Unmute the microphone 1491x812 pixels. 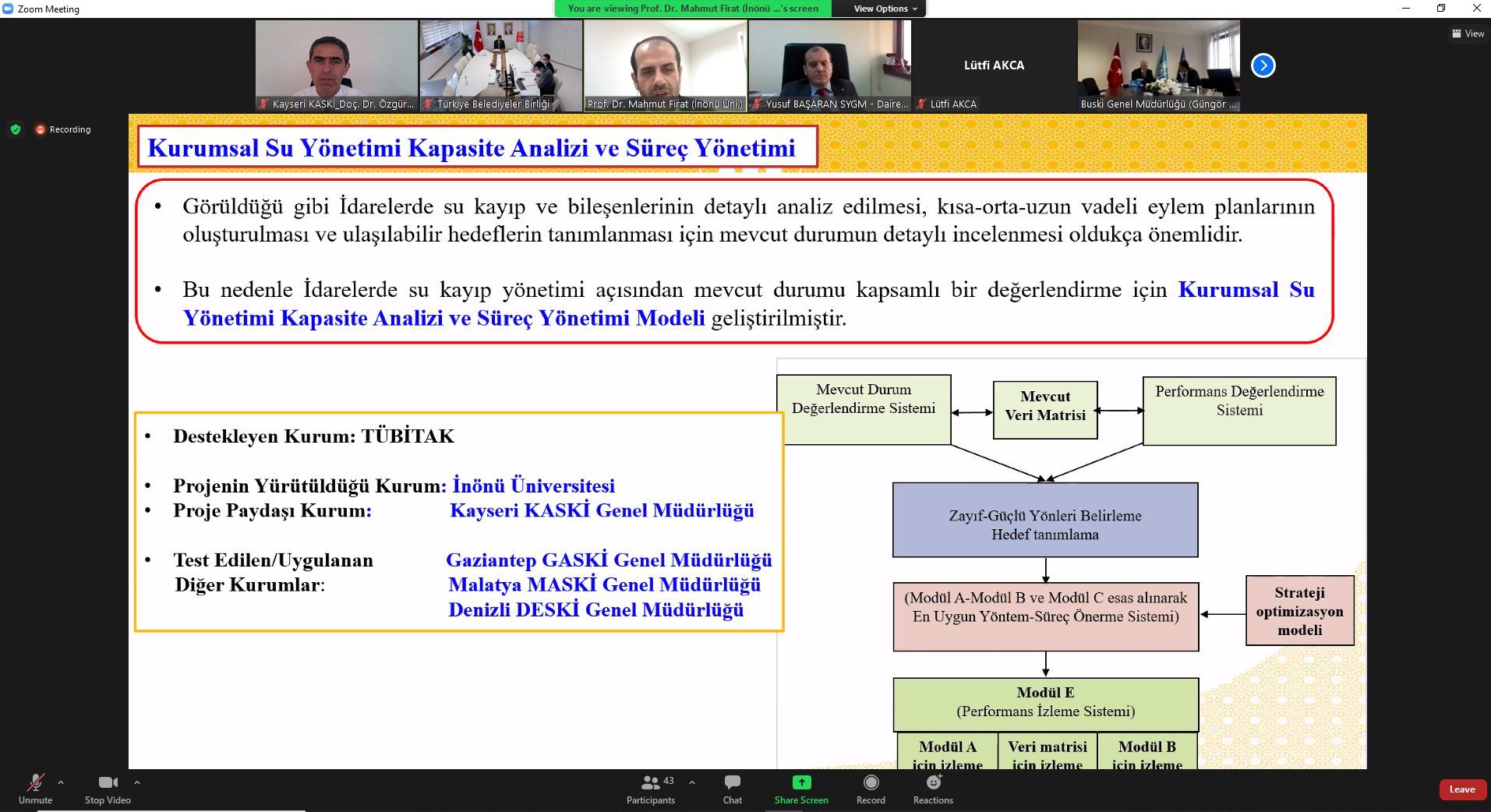pyautogui.click(x=35, y=789)
